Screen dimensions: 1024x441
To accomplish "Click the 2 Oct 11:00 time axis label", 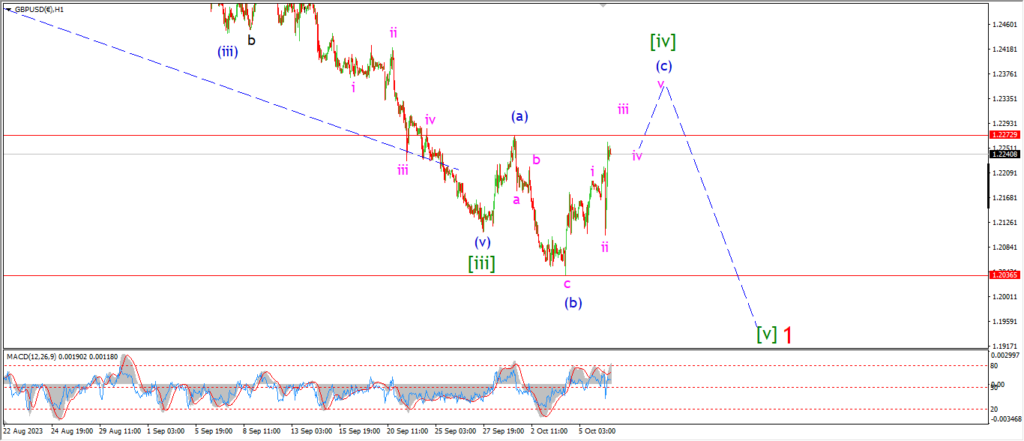I will click(548, 432).
